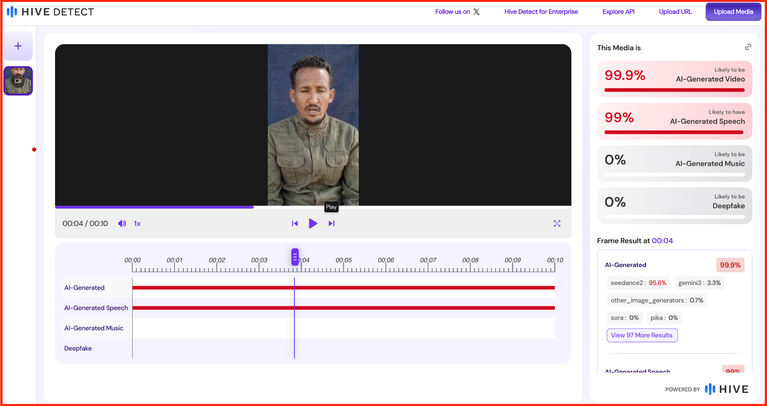Open the X social icon link
The width and height of the screenshot is (767, 406).
coord(476,12)
